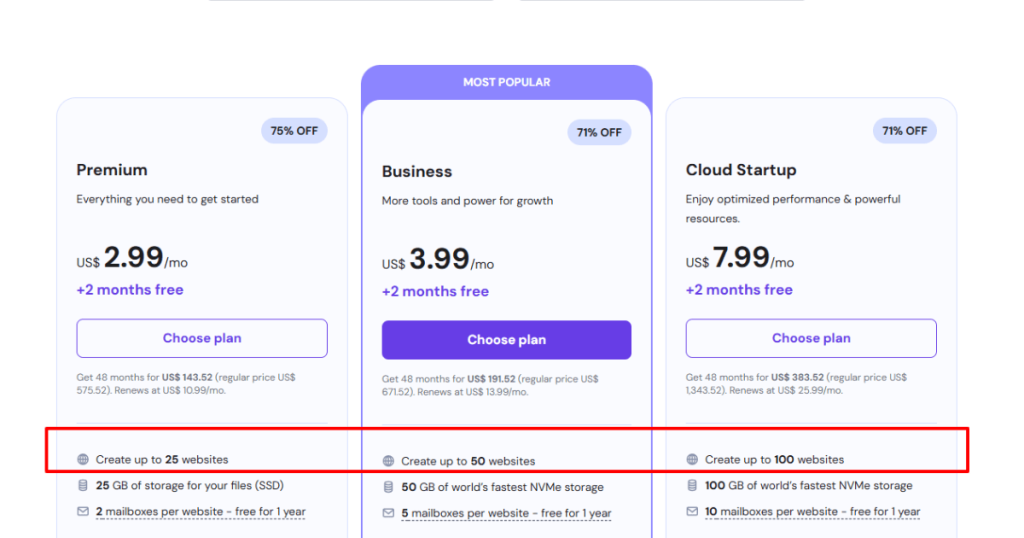Viewport: 1024px width, 538px height.
Task: Click the storage icon beside 25 GB storage
Action: 83,486
